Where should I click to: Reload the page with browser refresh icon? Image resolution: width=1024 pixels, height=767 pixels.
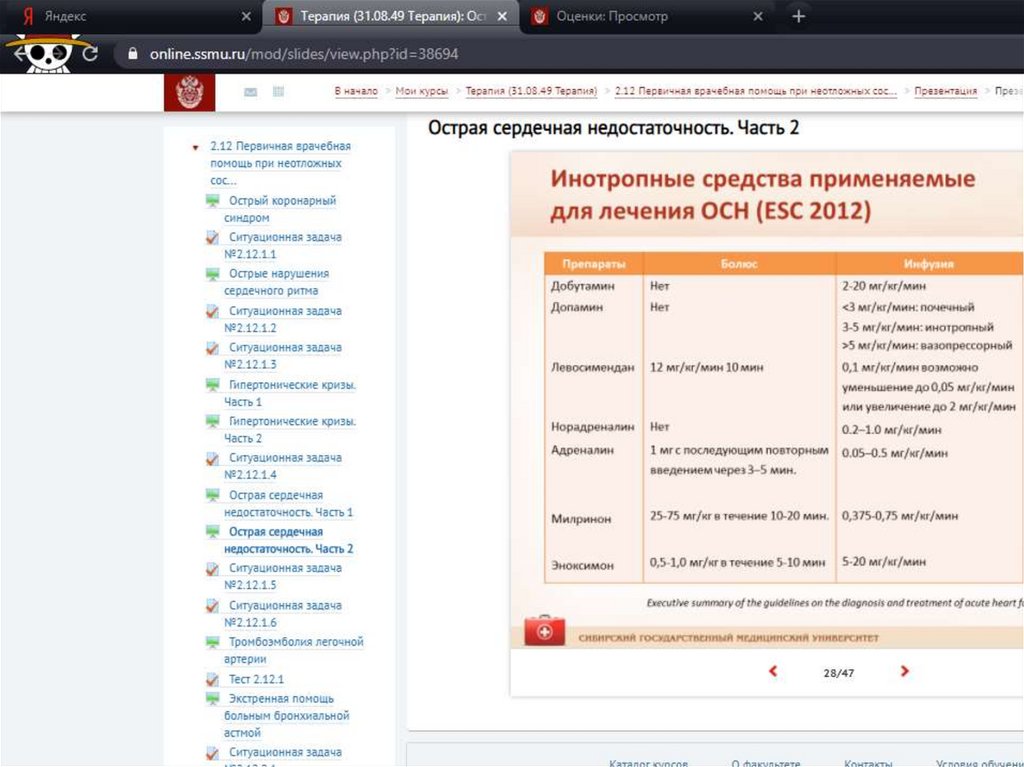point(90,54)
